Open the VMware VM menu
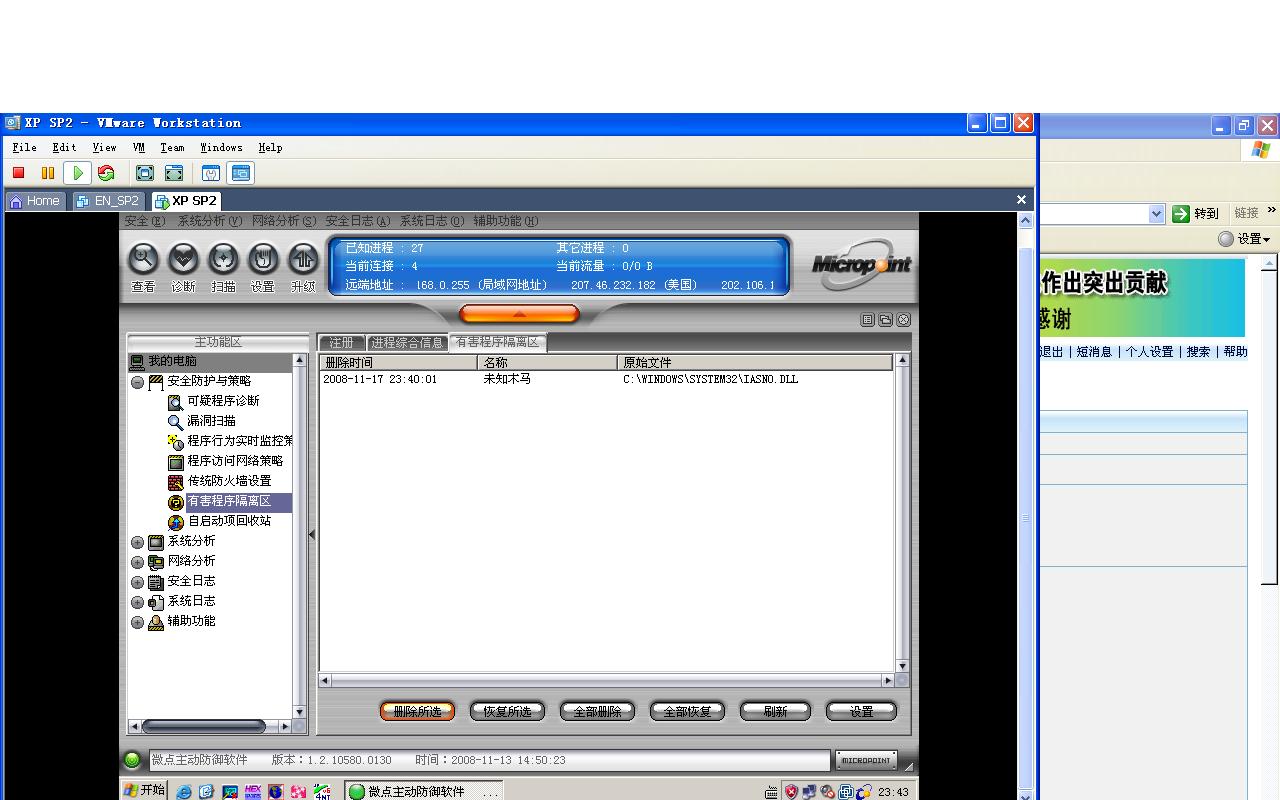 pos(139,147)
